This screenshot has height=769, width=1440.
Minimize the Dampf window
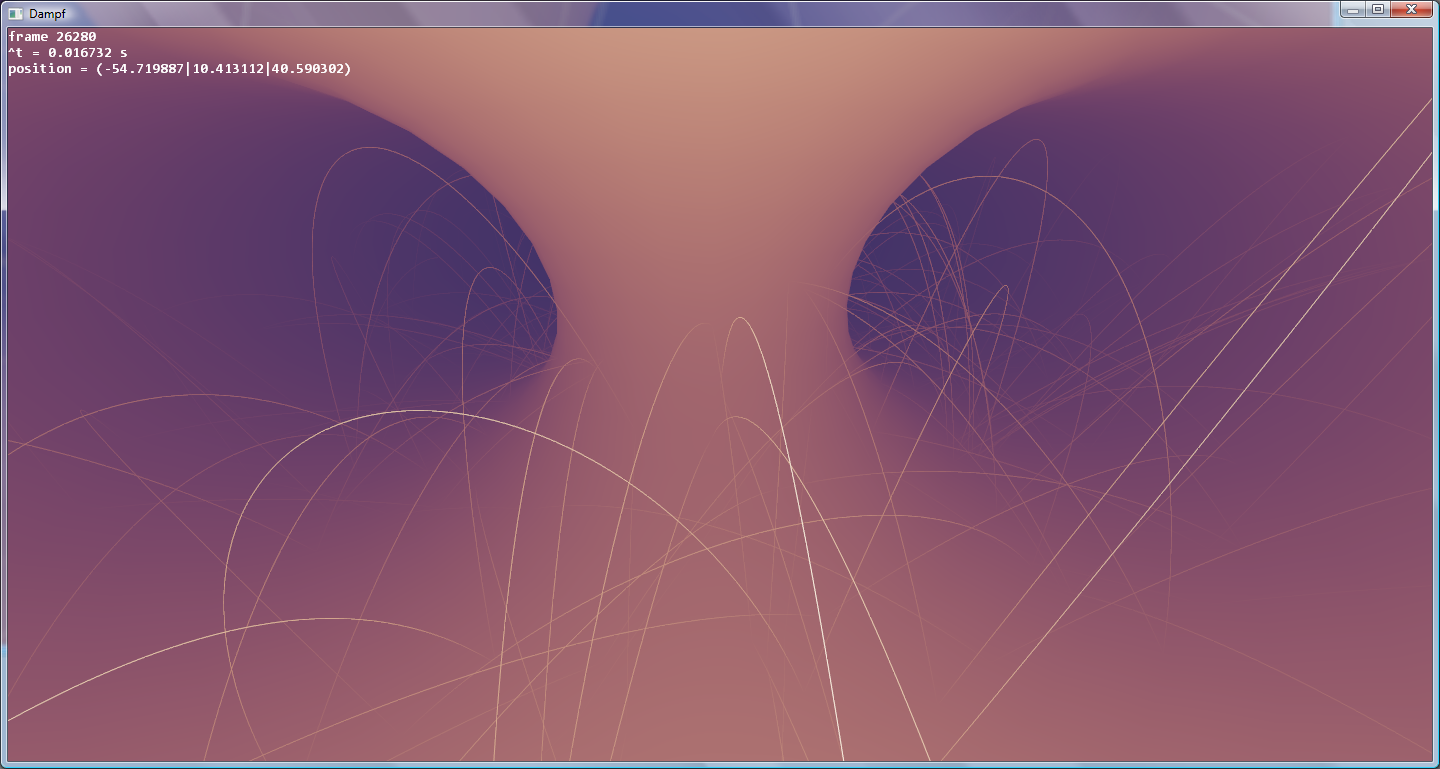tap(1352, 9)
